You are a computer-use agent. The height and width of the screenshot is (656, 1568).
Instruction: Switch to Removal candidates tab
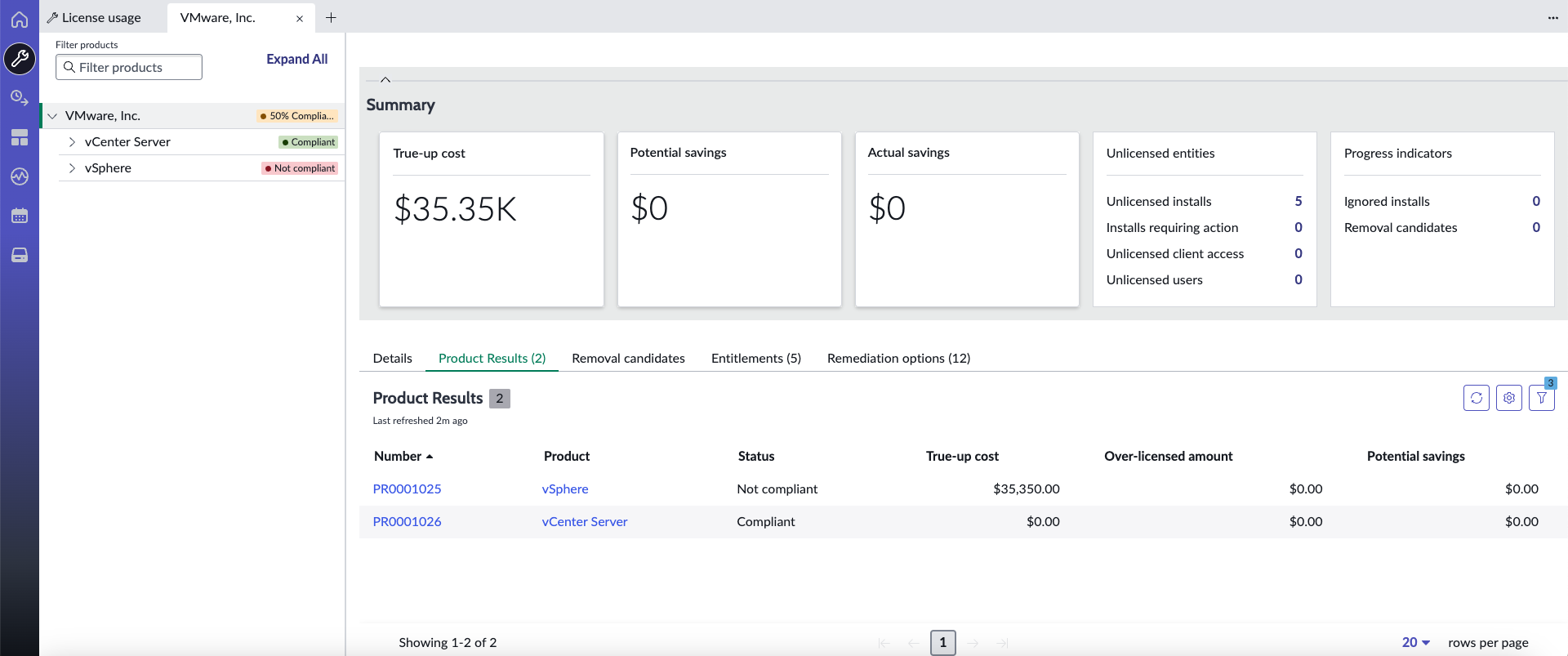tap(629, 358)
